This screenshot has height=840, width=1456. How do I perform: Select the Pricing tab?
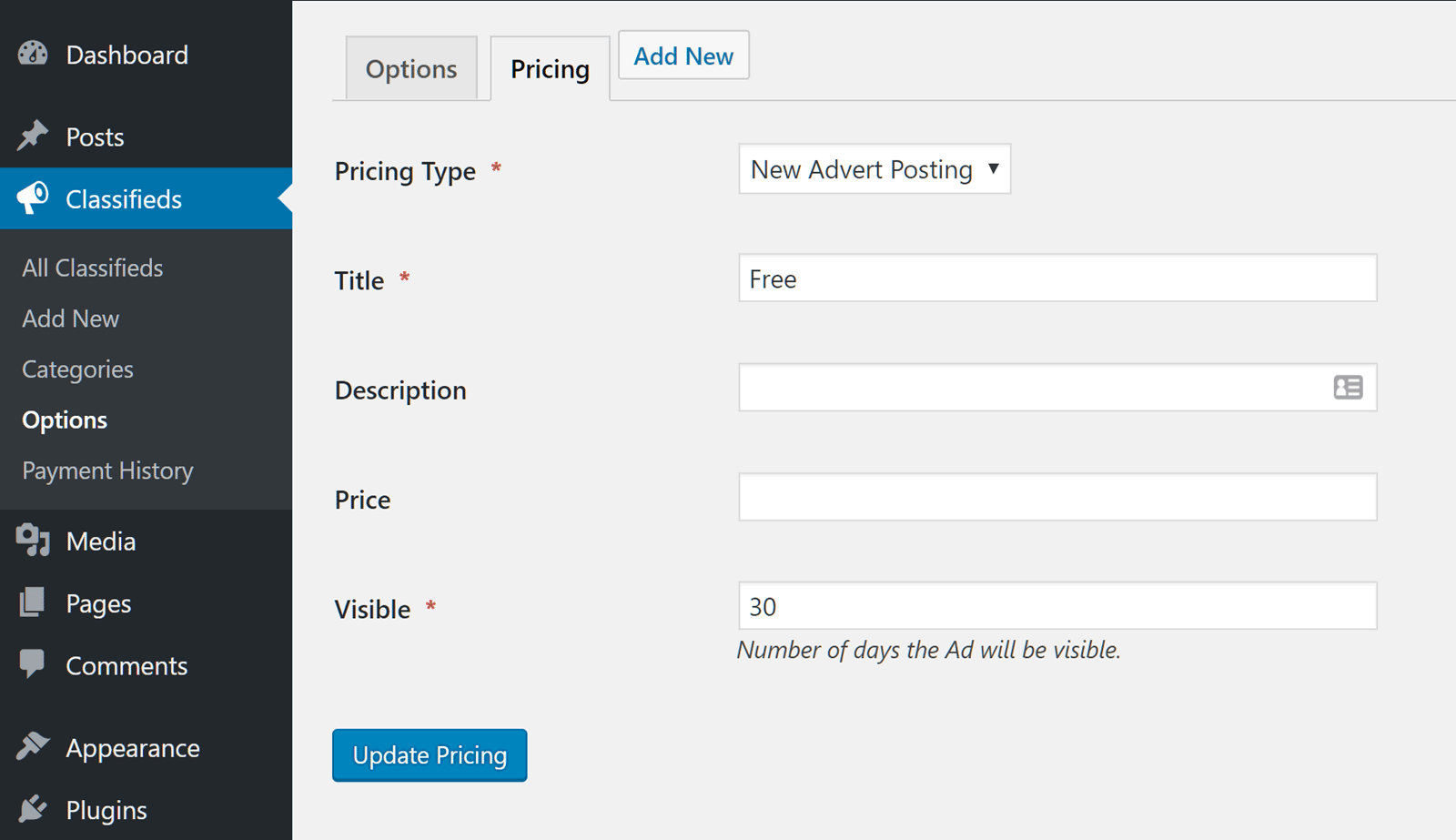tap(550, 69)
